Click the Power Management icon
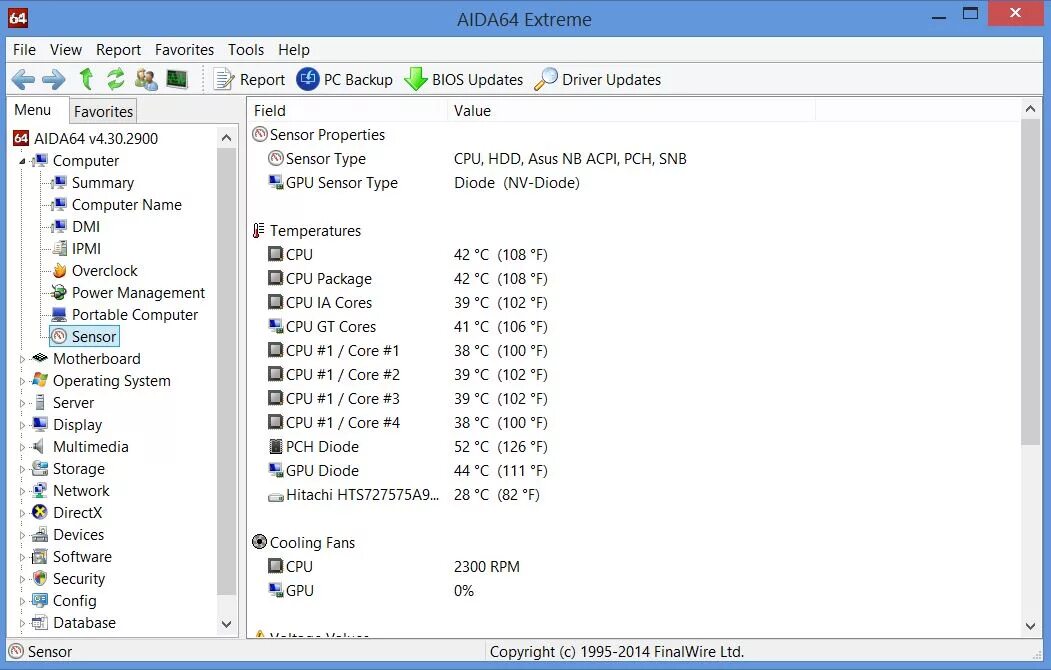The height and width of the screenshot is (670, 1051). click(59, 293)
